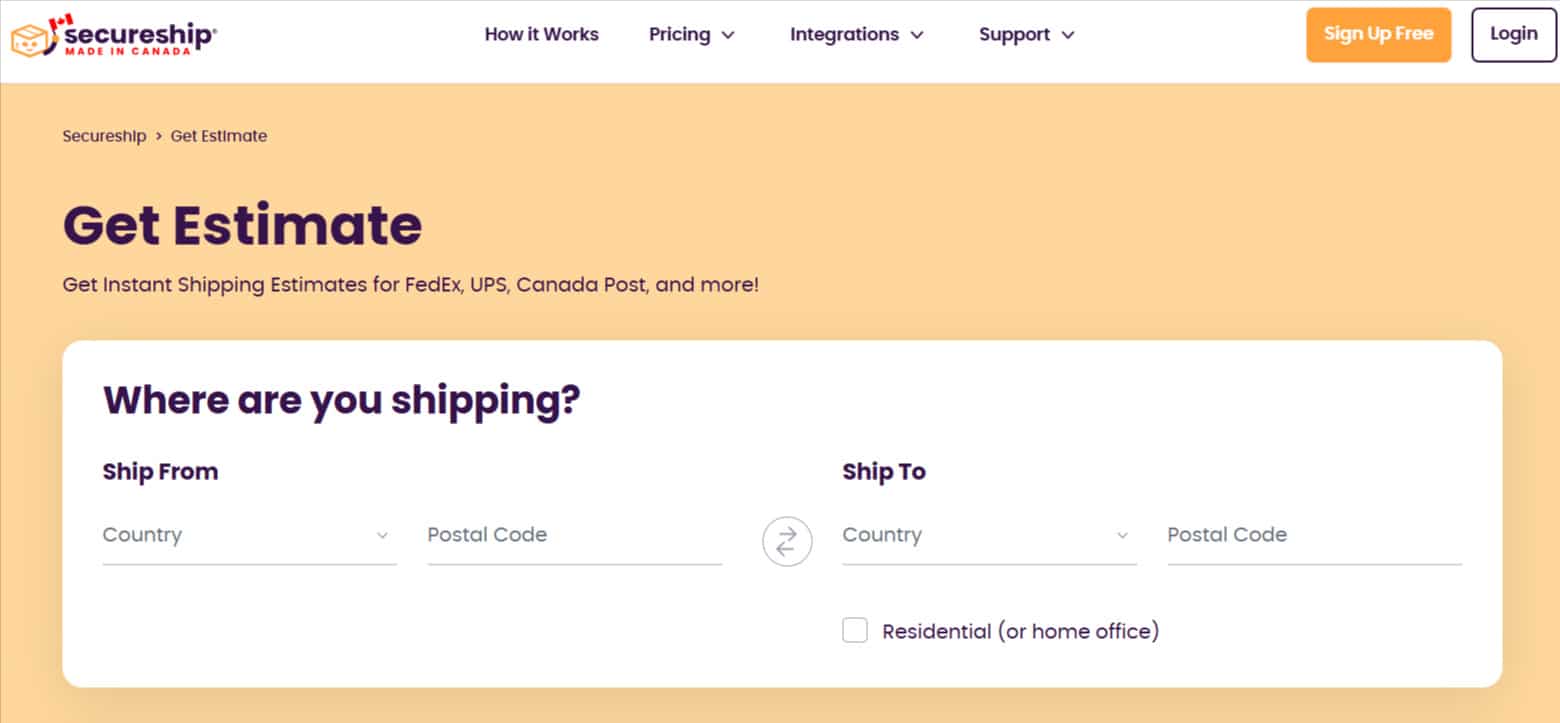The height and width of the screenshot is (723, 1560).
Task: Click the Integrations menu chevron arrow
Action: 917,35
